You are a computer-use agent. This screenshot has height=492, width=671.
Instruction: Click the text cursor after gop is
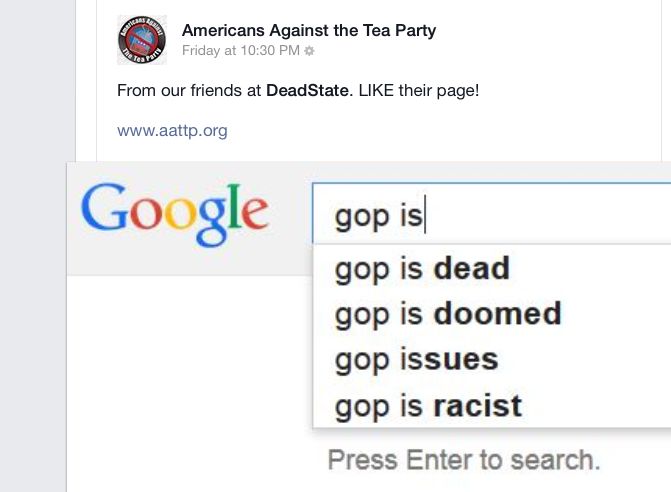pyautogui.click(x=425, y=214)
